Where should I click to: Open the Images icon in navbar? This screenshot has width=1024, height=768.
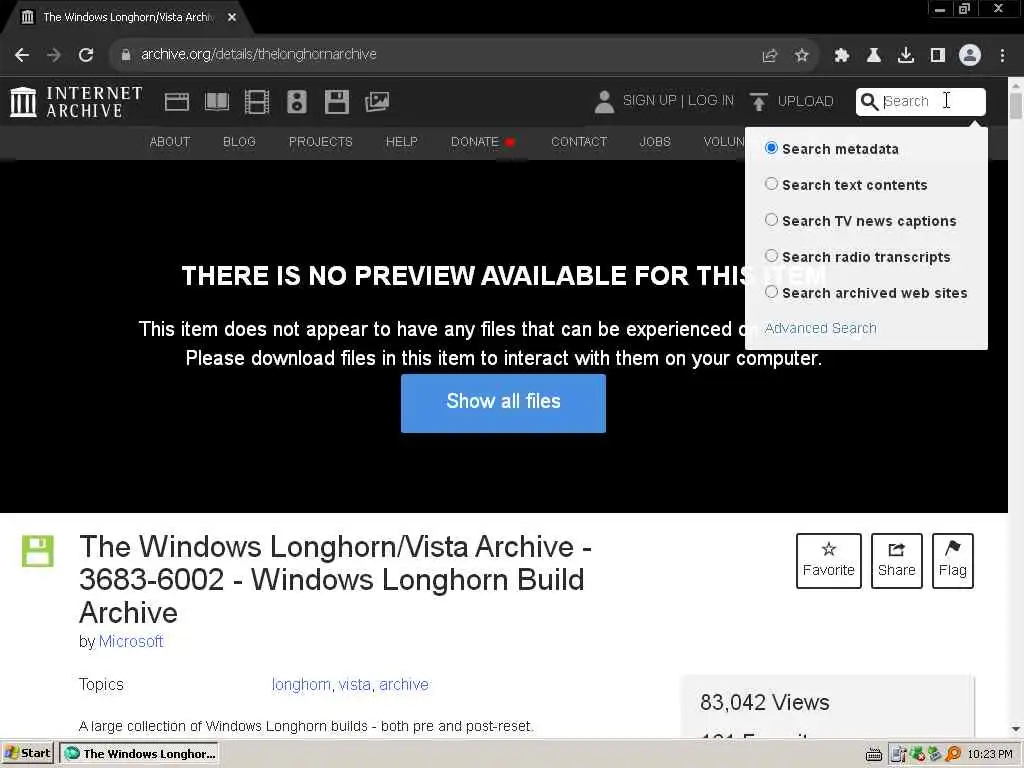tap(377, 102)
